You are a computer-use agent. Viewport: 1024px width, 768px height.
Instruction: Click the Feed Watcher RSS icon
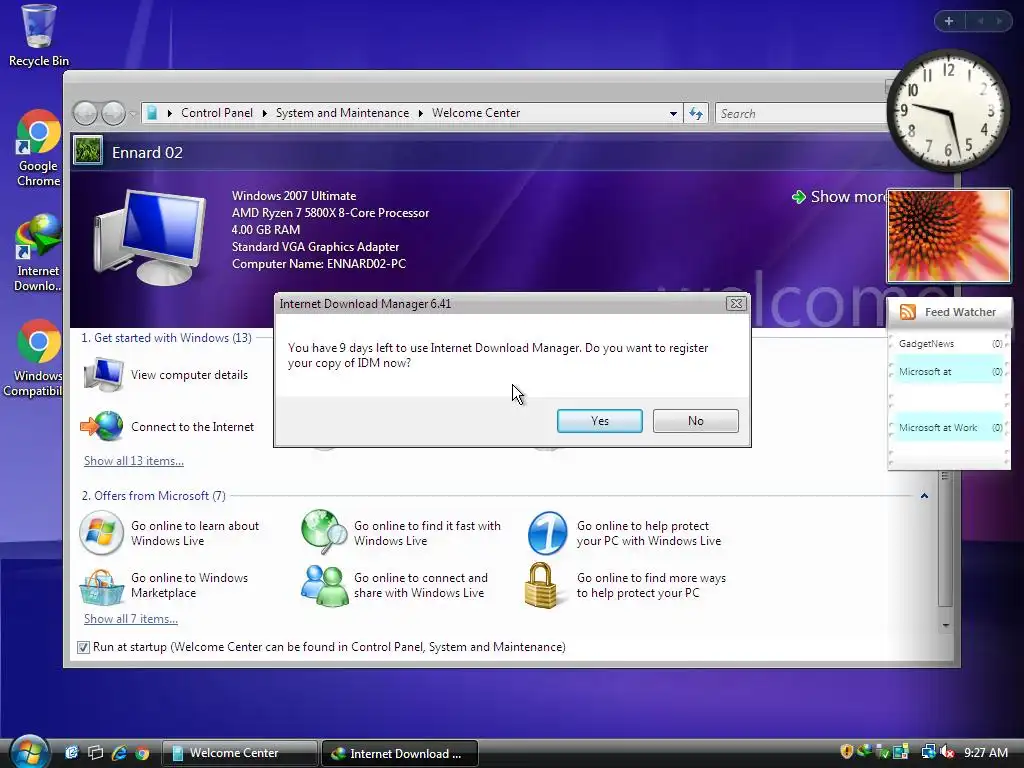coord(908,312)
